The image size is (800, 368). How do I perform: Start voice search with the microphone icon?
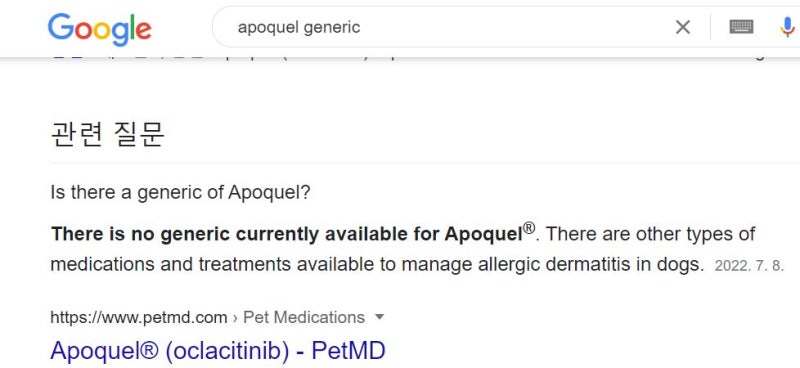pos(788,27)
